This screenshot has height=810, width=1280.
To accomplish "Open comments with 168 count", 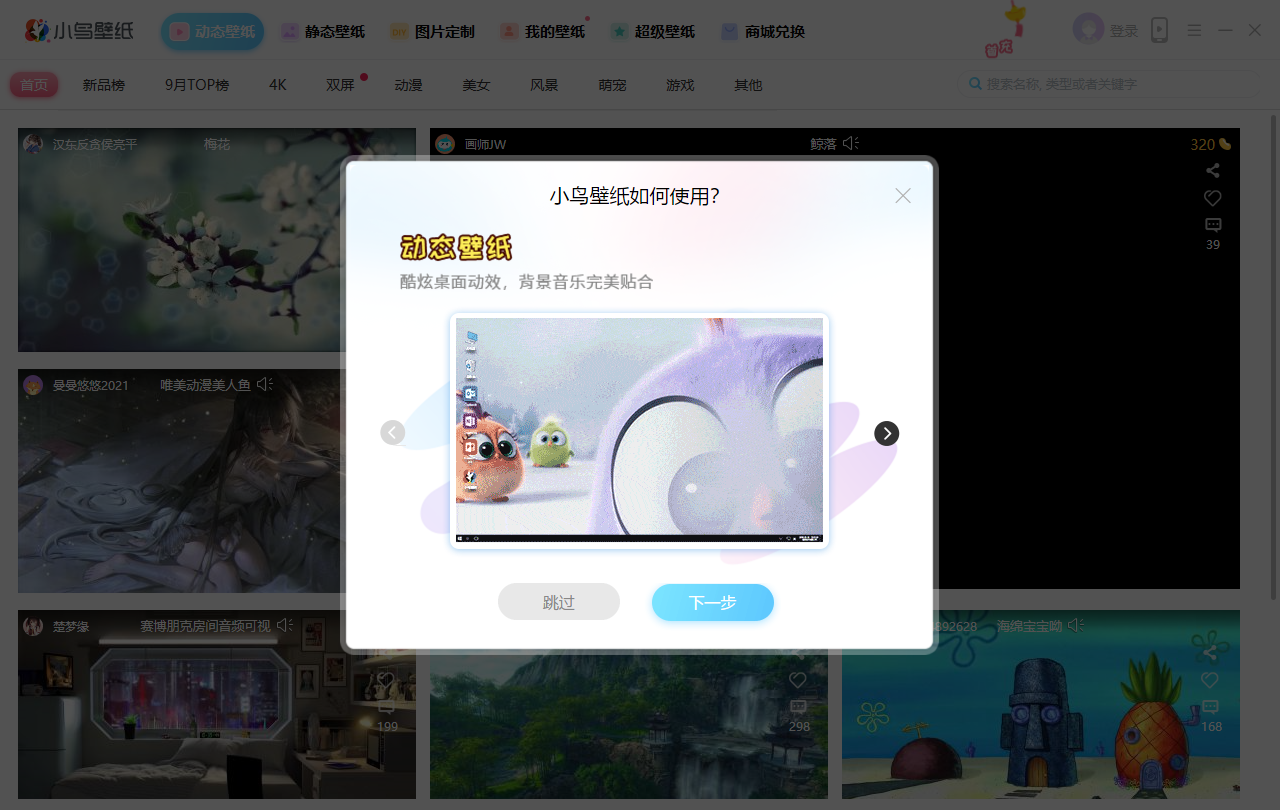I will (1210, 707).
